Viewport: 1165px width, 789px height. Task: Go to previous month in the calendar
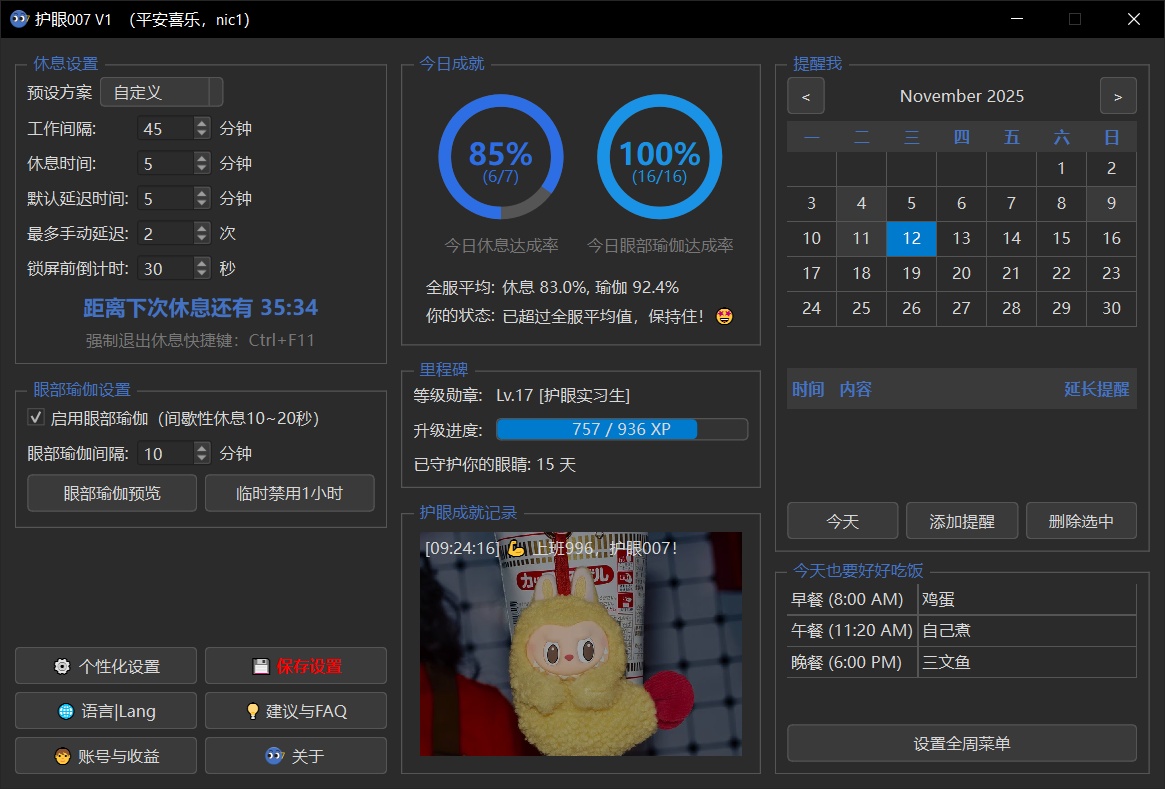pyautogui.click(x=806, y=95)
